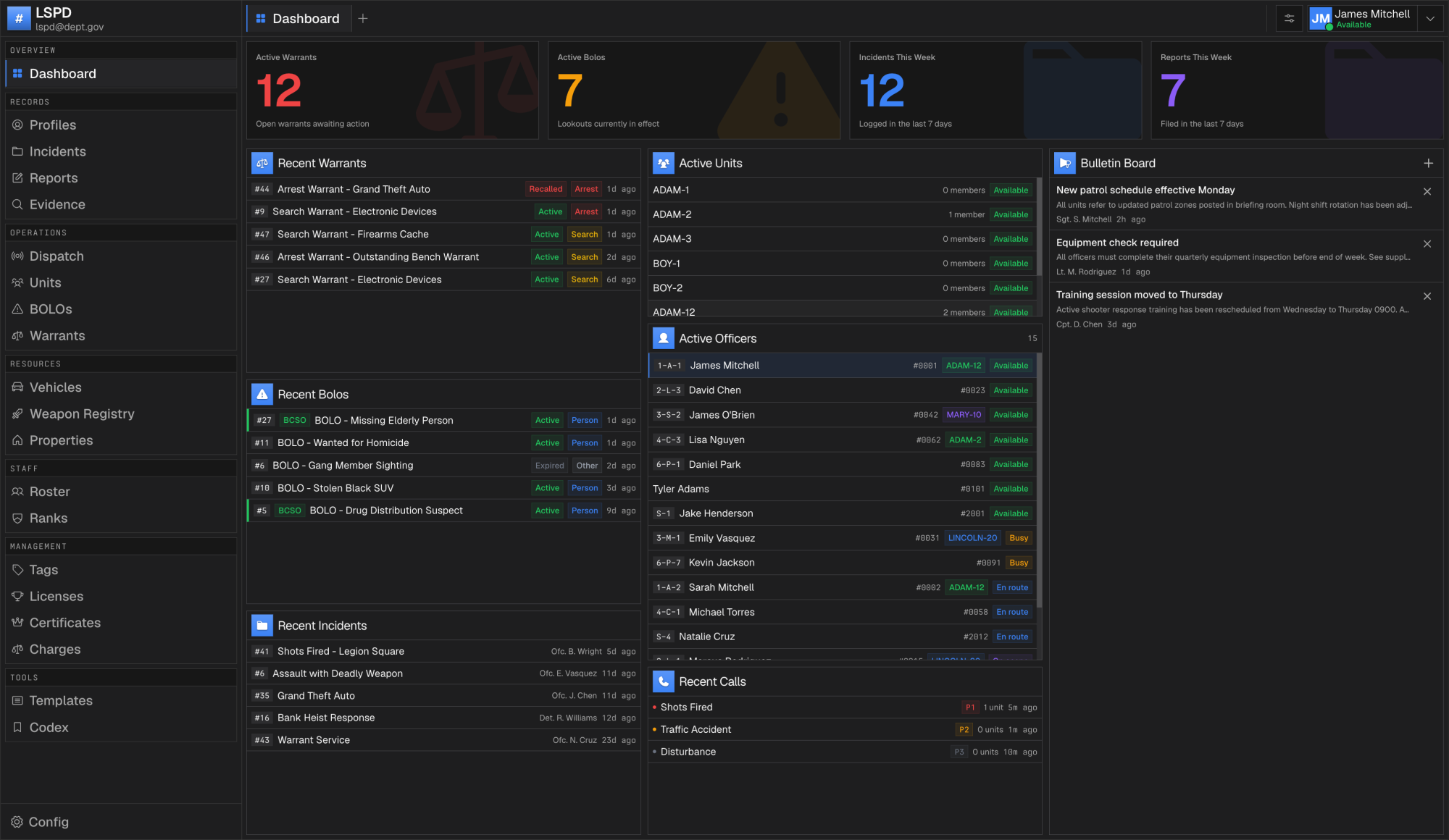The image size is (1449, 840).
Task: Select officer David Chen
Action: coord(842,391)
